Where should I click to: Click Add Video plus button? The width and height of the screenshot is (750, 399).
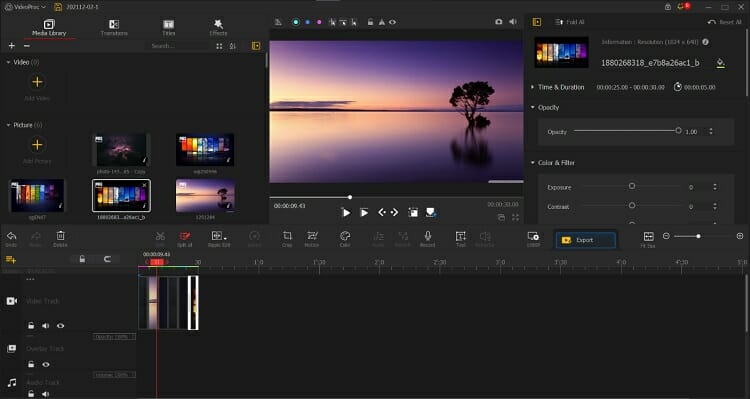click(x=37, y=82)
